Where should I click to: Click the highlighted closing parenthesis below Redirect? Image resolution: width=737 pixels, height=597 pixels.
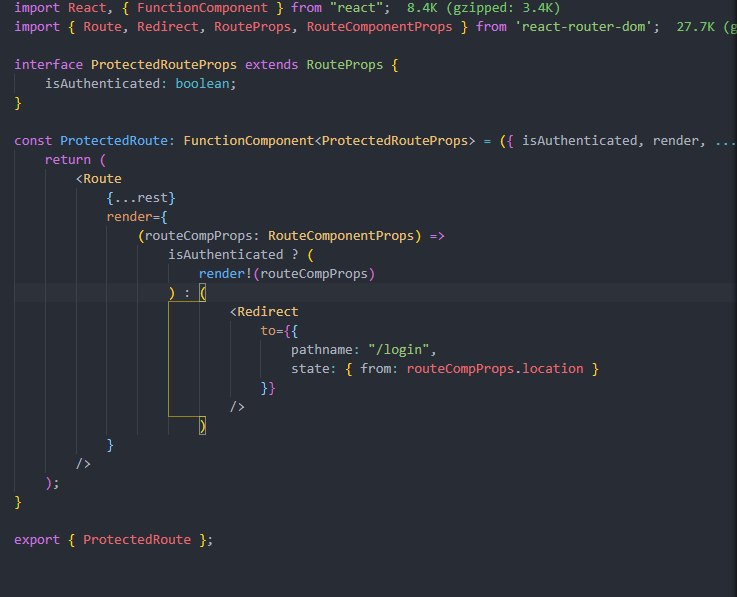click(x=203, y=426)
